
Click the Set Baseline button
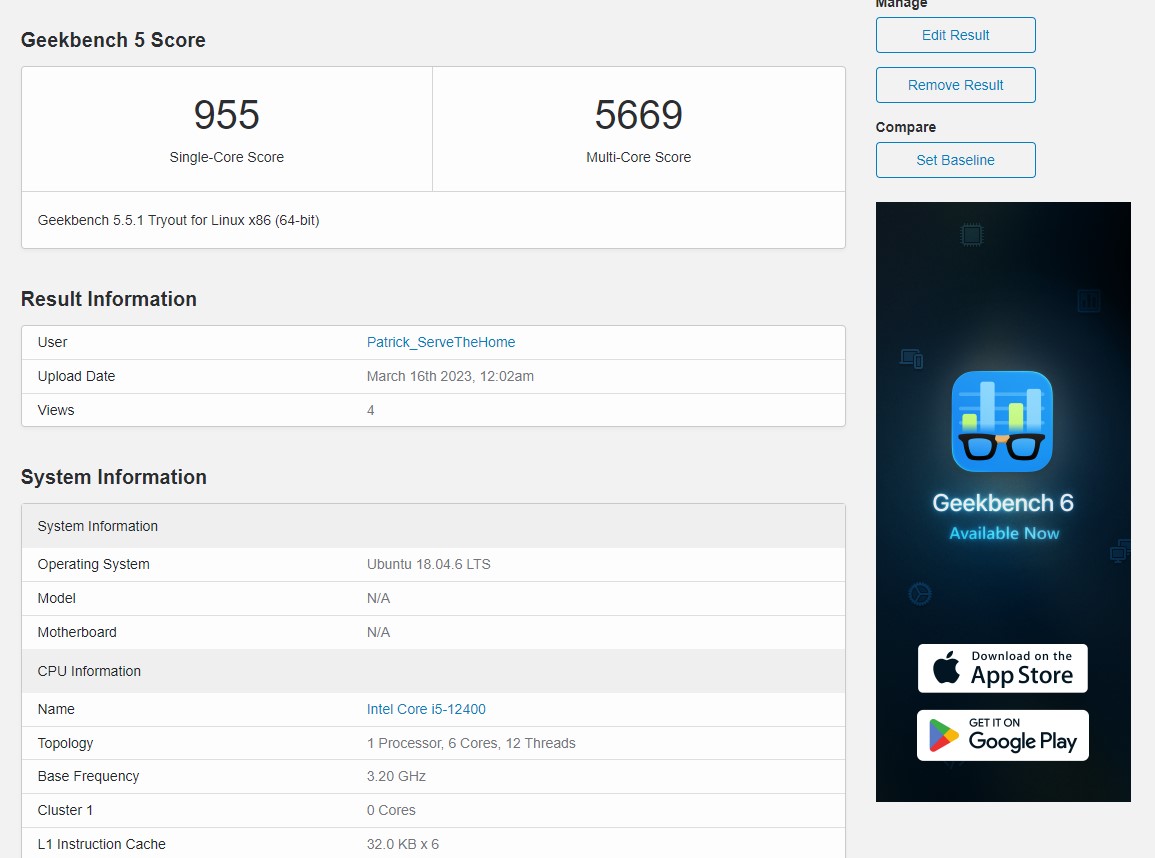click(955, 161)
